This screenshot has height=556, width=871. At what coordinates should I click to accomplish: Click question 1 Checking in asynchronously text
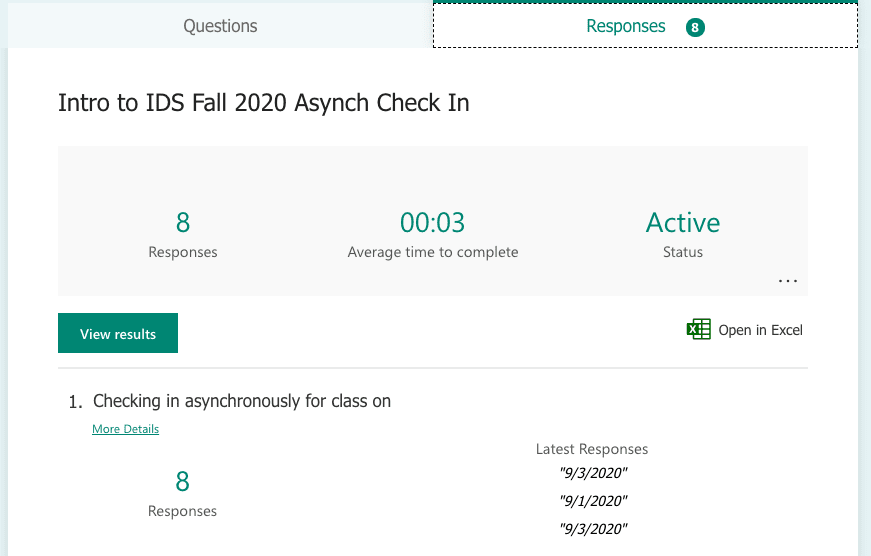point(241,401)
